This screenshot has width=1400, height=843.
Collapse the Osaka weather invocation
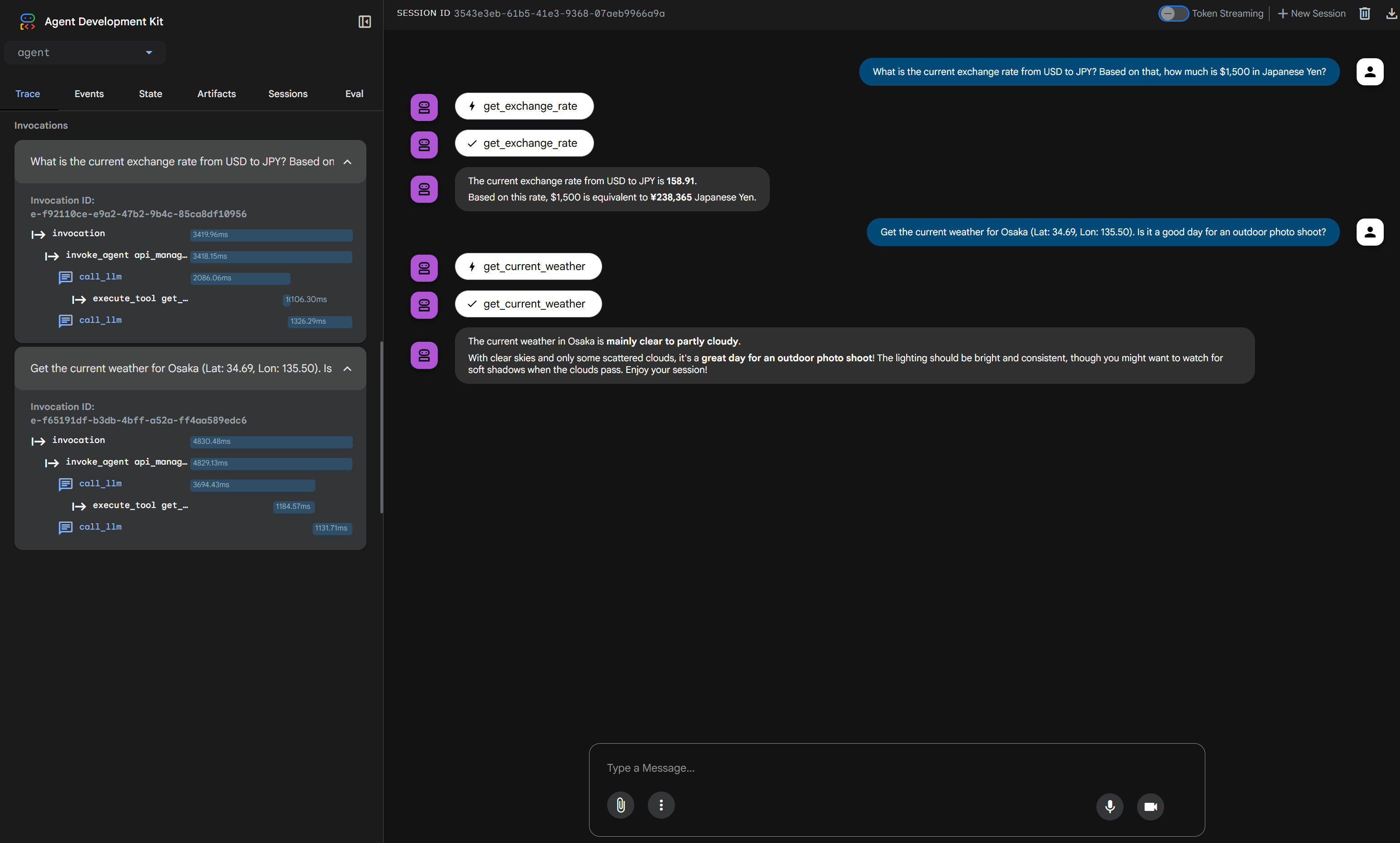[x=347, y=368]
